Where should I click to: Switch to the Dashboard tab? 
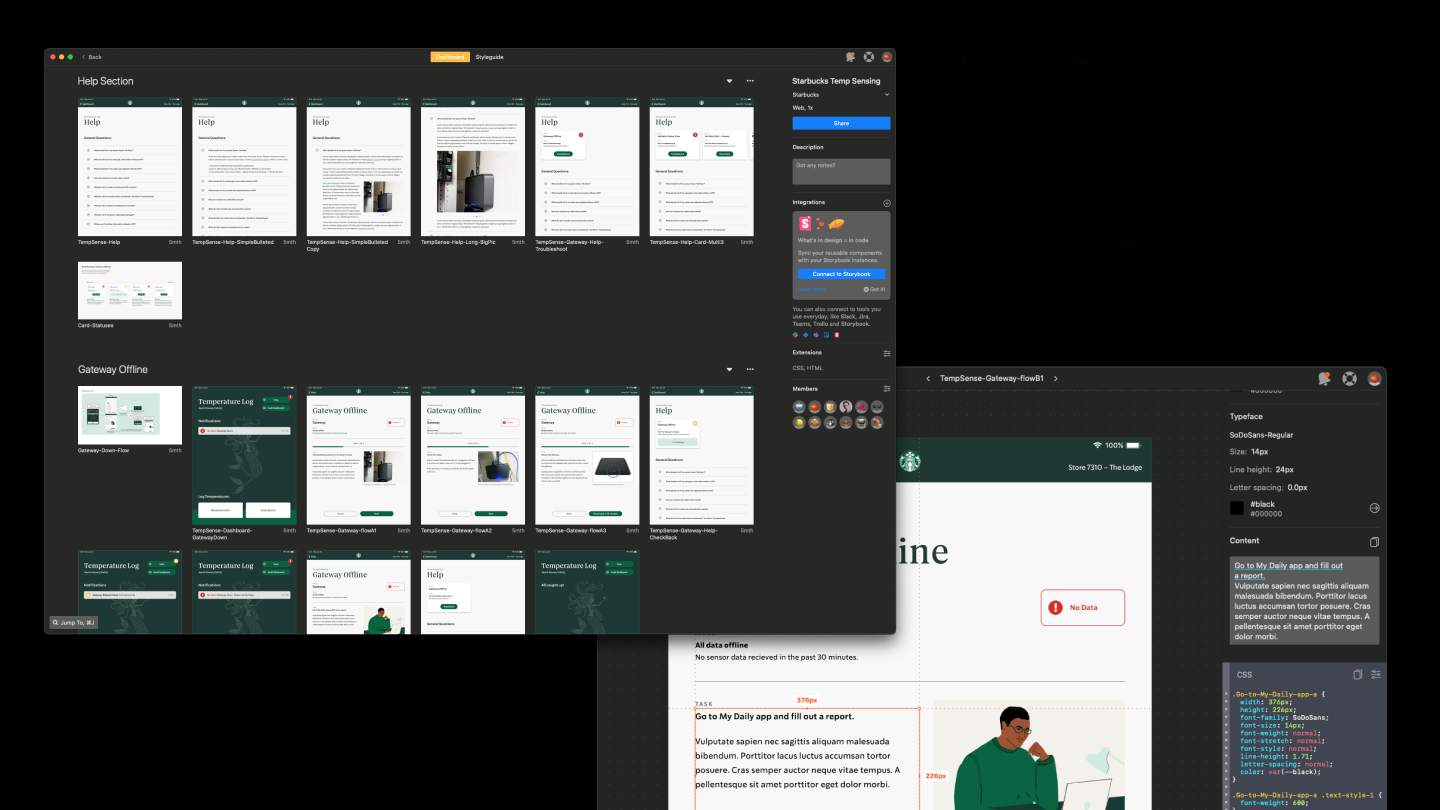pyautogui.click(x=450, y=57)
